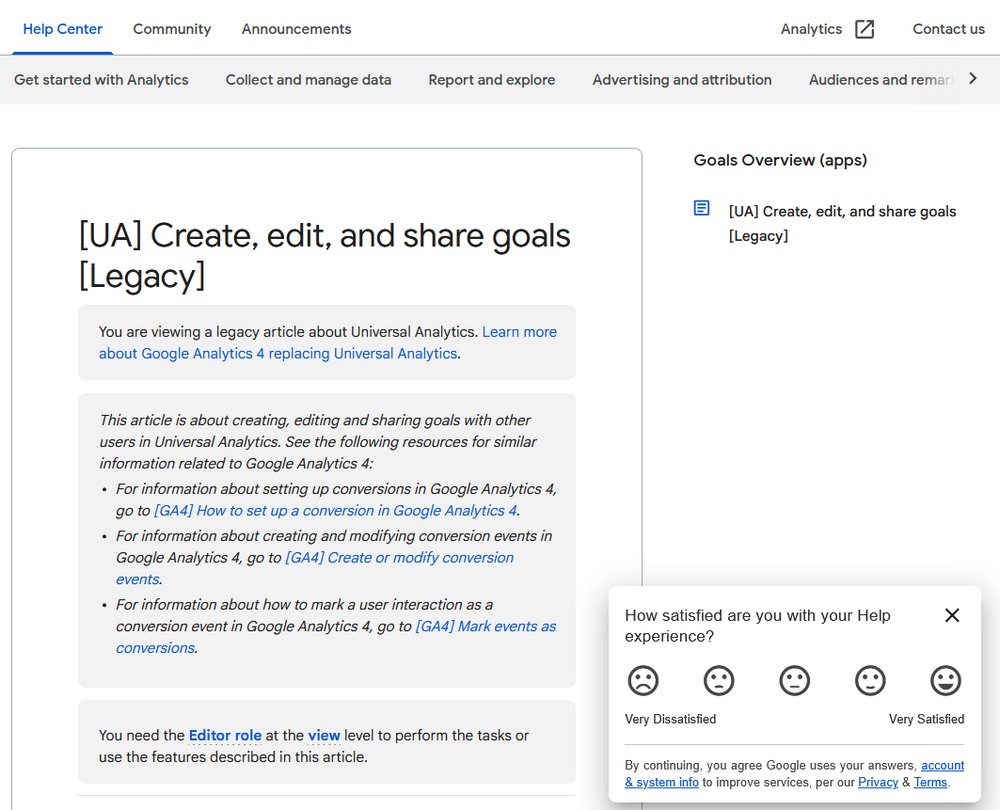Screen dimensions: 1000x810
Task: Click the view glossary link
Action: pos(324,735)
